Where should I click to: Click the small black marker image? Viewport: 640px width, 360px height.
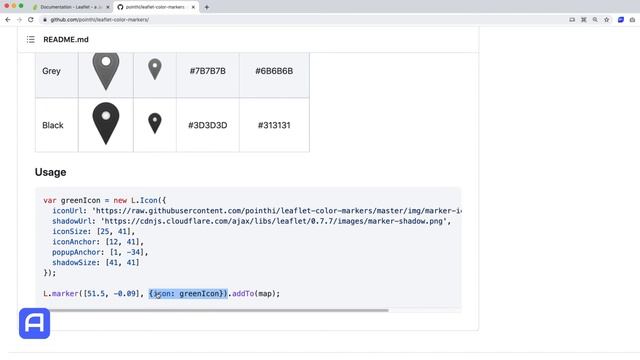pyautogui.click(x=155, y=123)
